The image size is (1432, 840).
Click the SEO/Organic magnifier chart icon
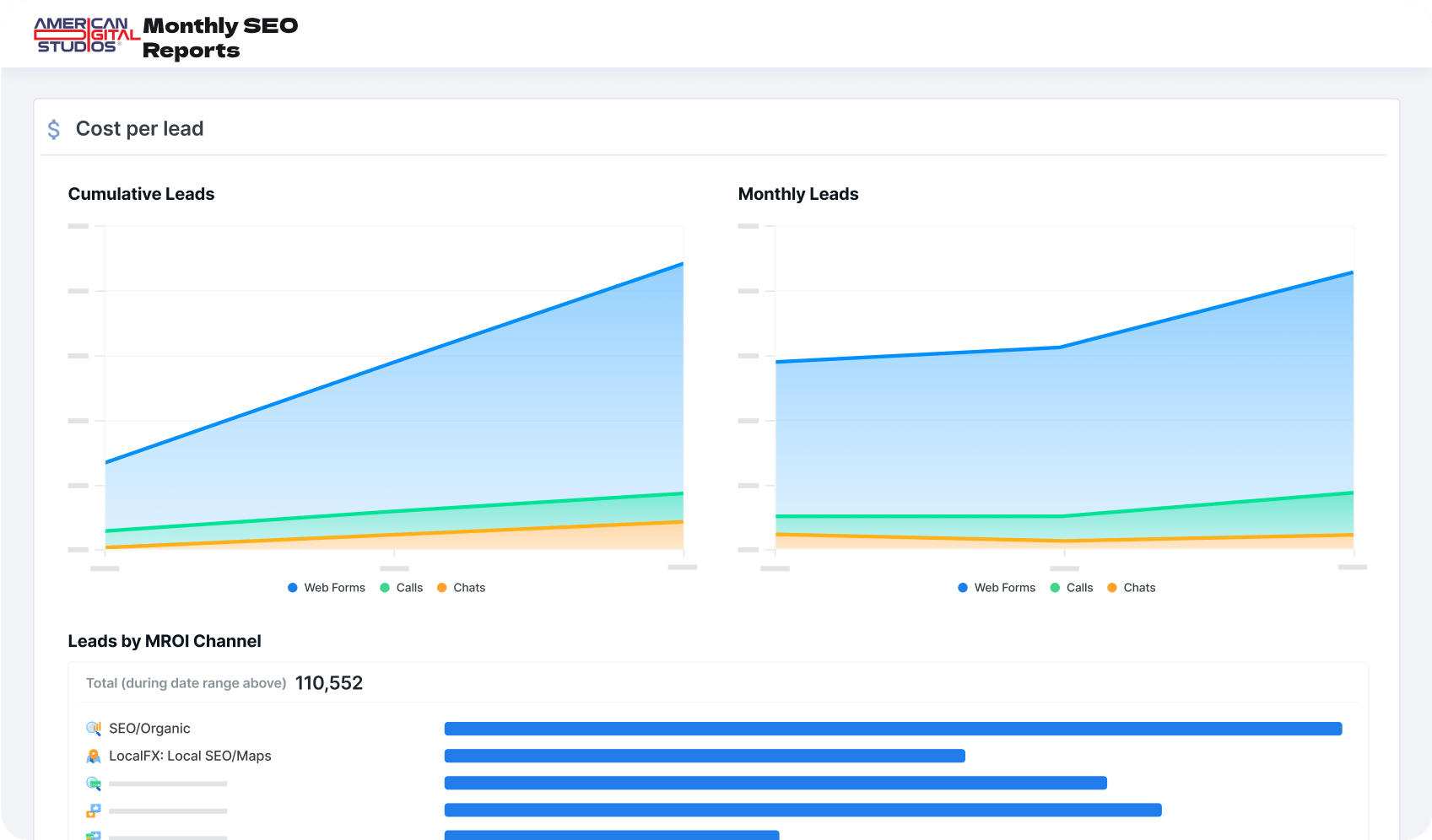[x=94, y=729]
